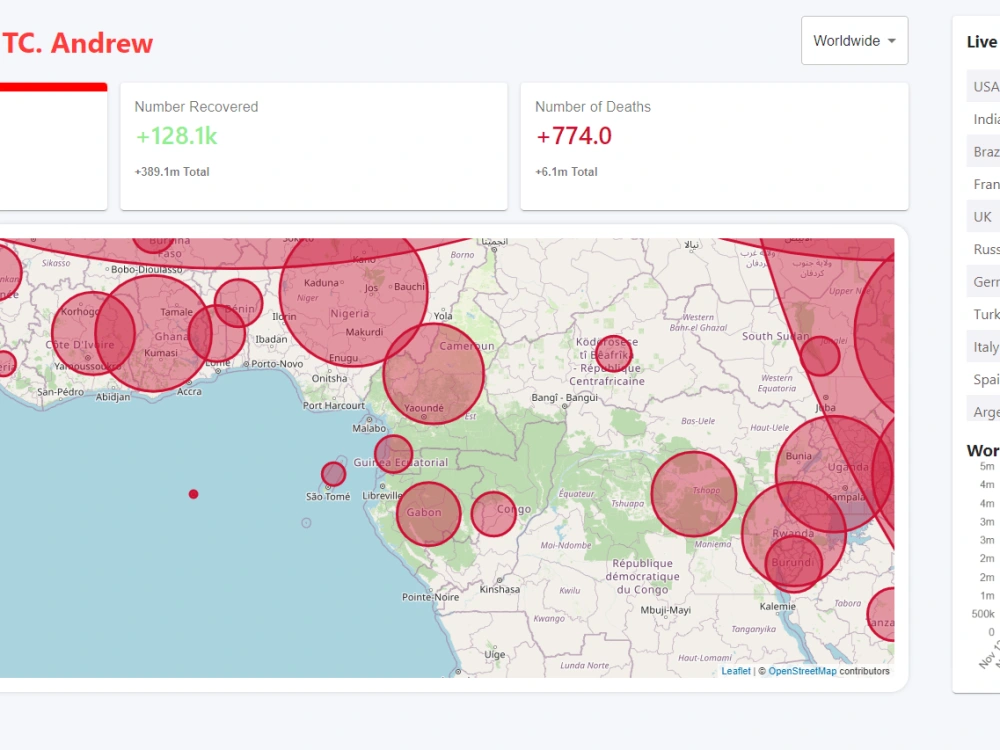1000x750 pixels.
Task: Open the Worldwide country dropdown
Action: (854, 41)
